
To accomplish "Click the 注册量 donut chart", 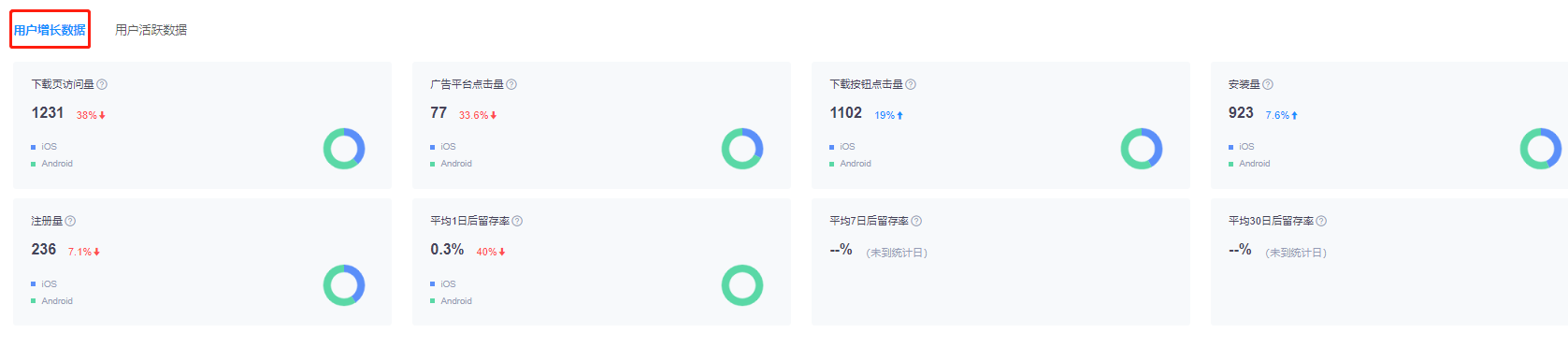I will click(344, 285).
